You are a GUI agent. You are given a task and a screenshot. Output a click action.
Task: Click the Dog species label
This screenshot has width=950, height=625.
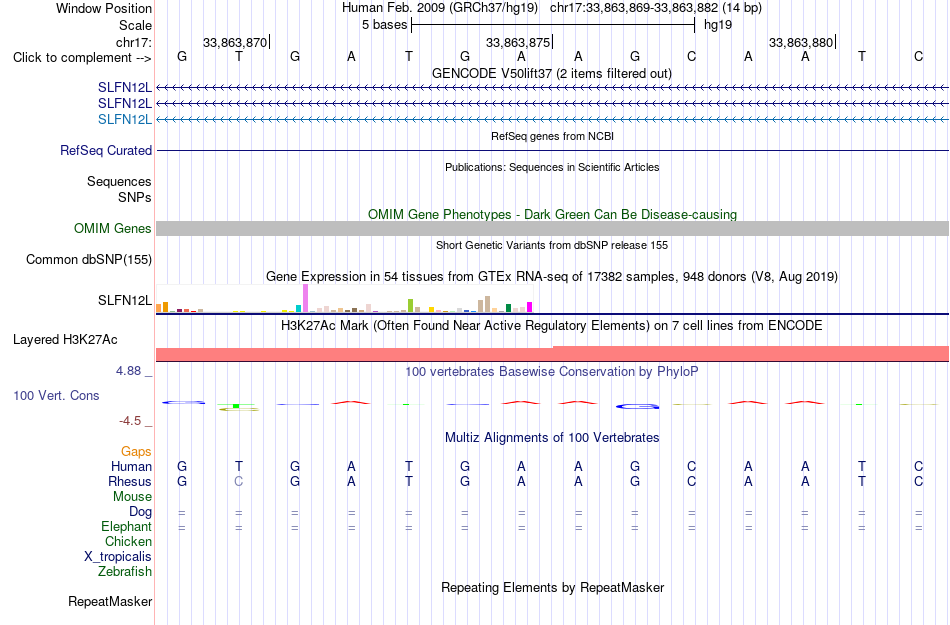tap(140, 512)
